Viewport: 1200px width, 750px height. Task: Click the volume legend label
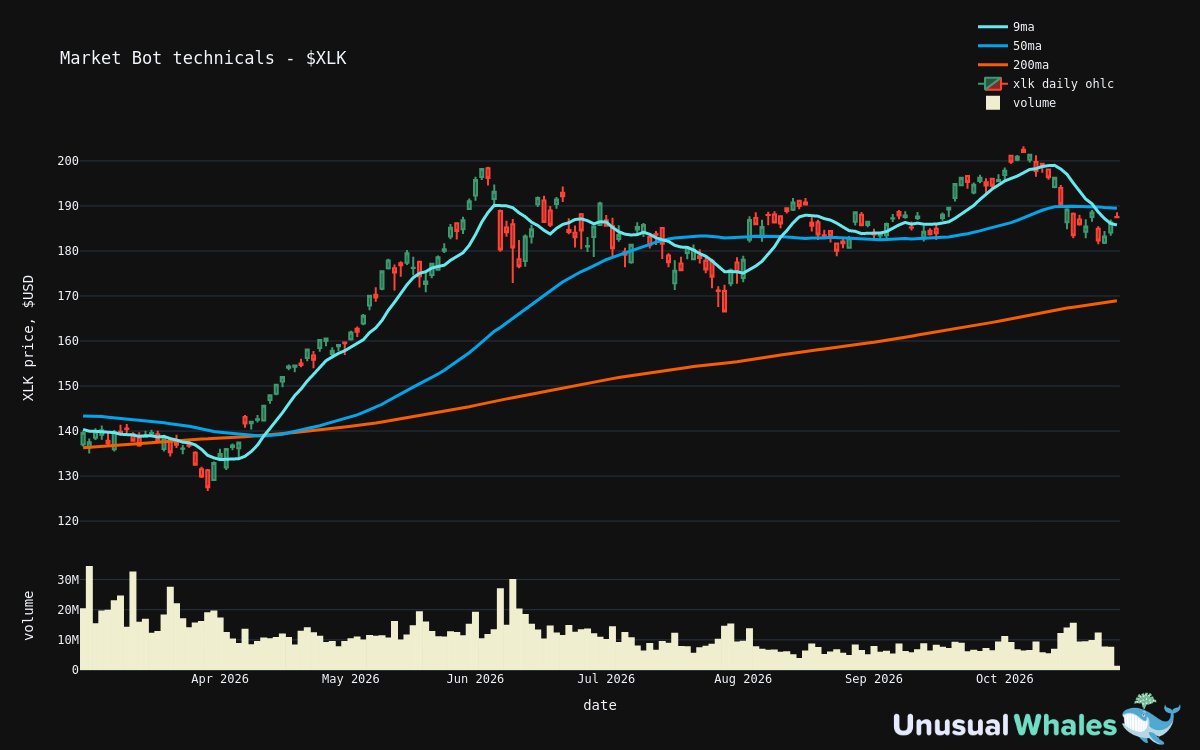pos(1034,103)
